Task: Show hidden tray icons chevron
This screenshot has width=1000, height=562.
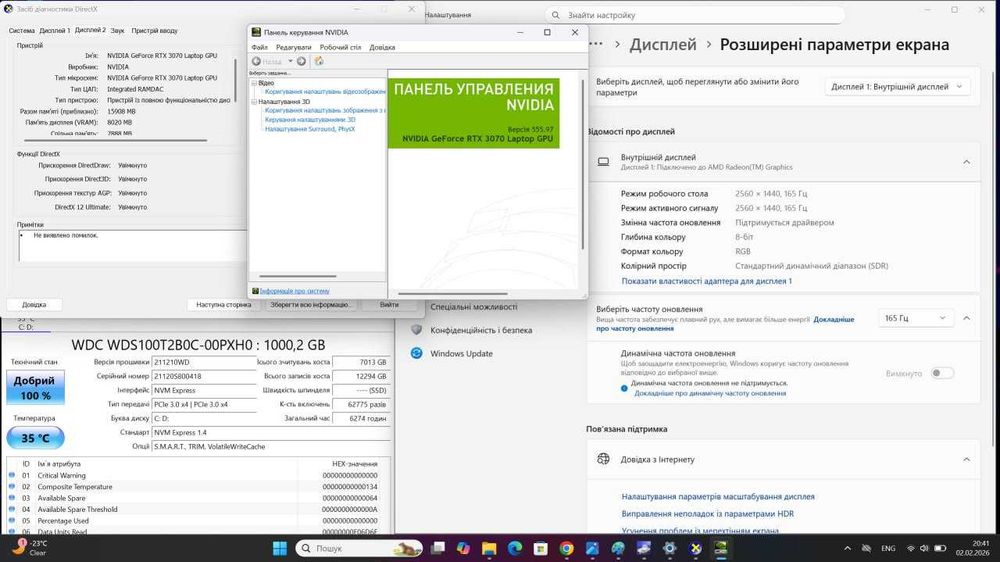Action: point(847,548)
